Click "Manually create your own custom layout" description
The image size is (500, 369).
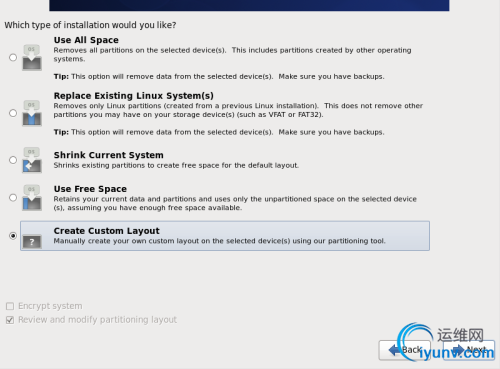[220, 241]
